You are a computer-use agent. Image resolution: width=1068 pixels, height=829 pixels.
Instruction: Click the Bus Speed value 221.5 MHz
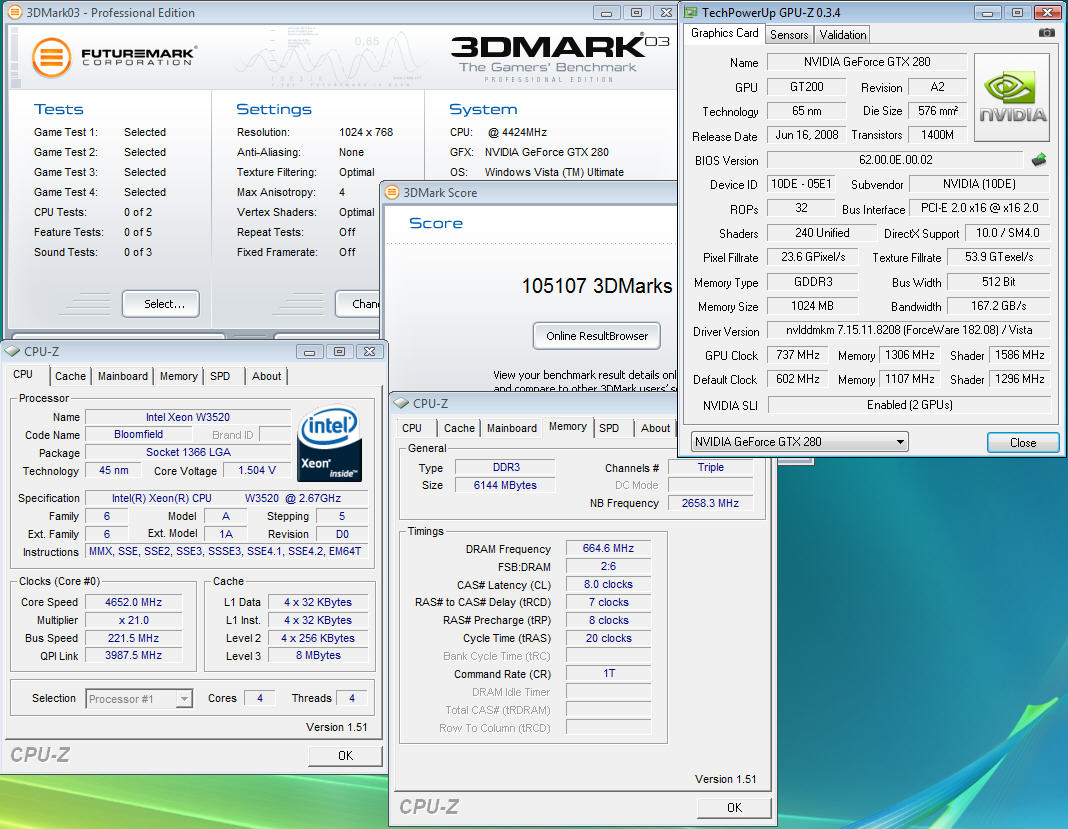(x=134, y=638)
